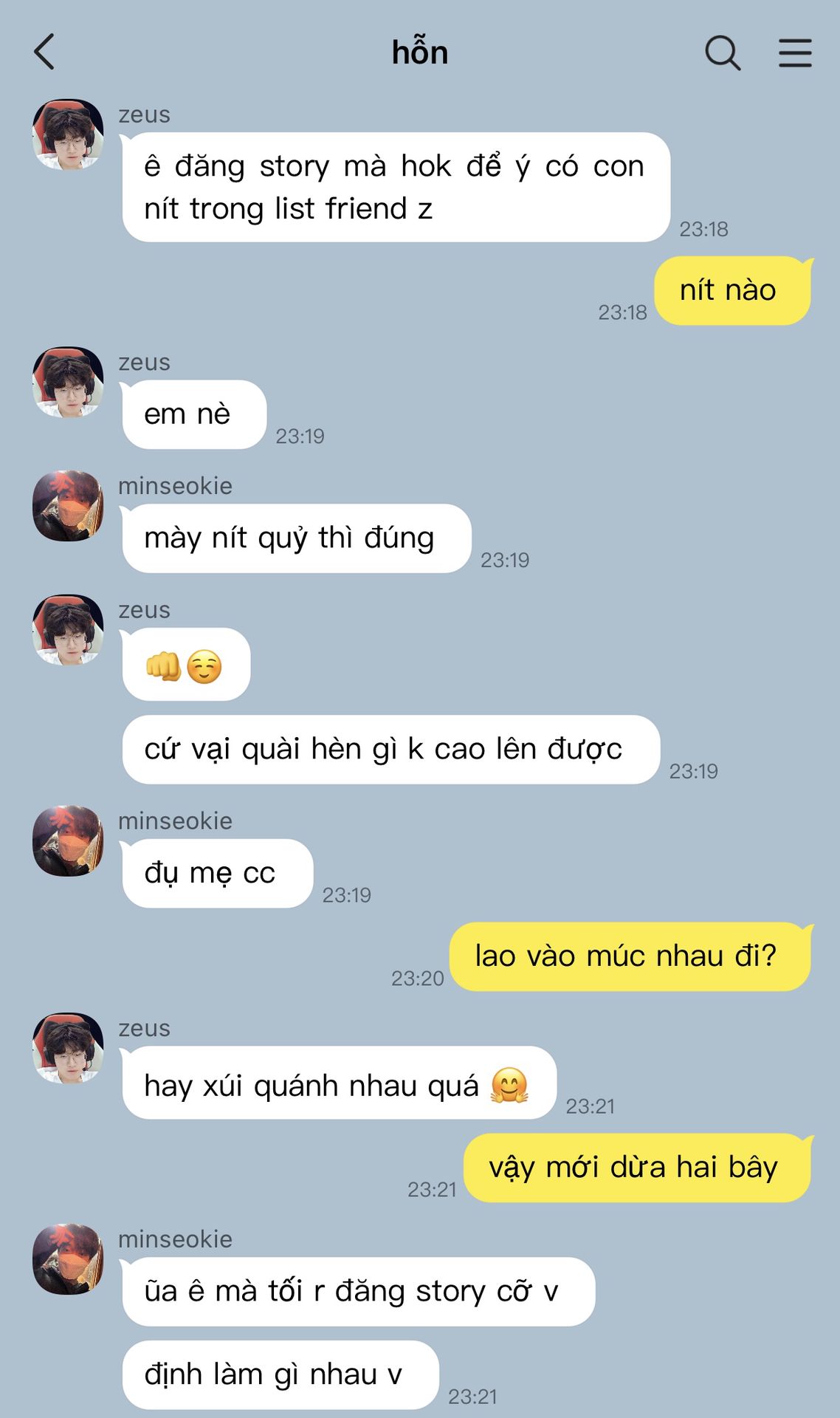Open chat search magnifier icon
The width and height of the screenshot is (840, 1418).
[723, 53]
